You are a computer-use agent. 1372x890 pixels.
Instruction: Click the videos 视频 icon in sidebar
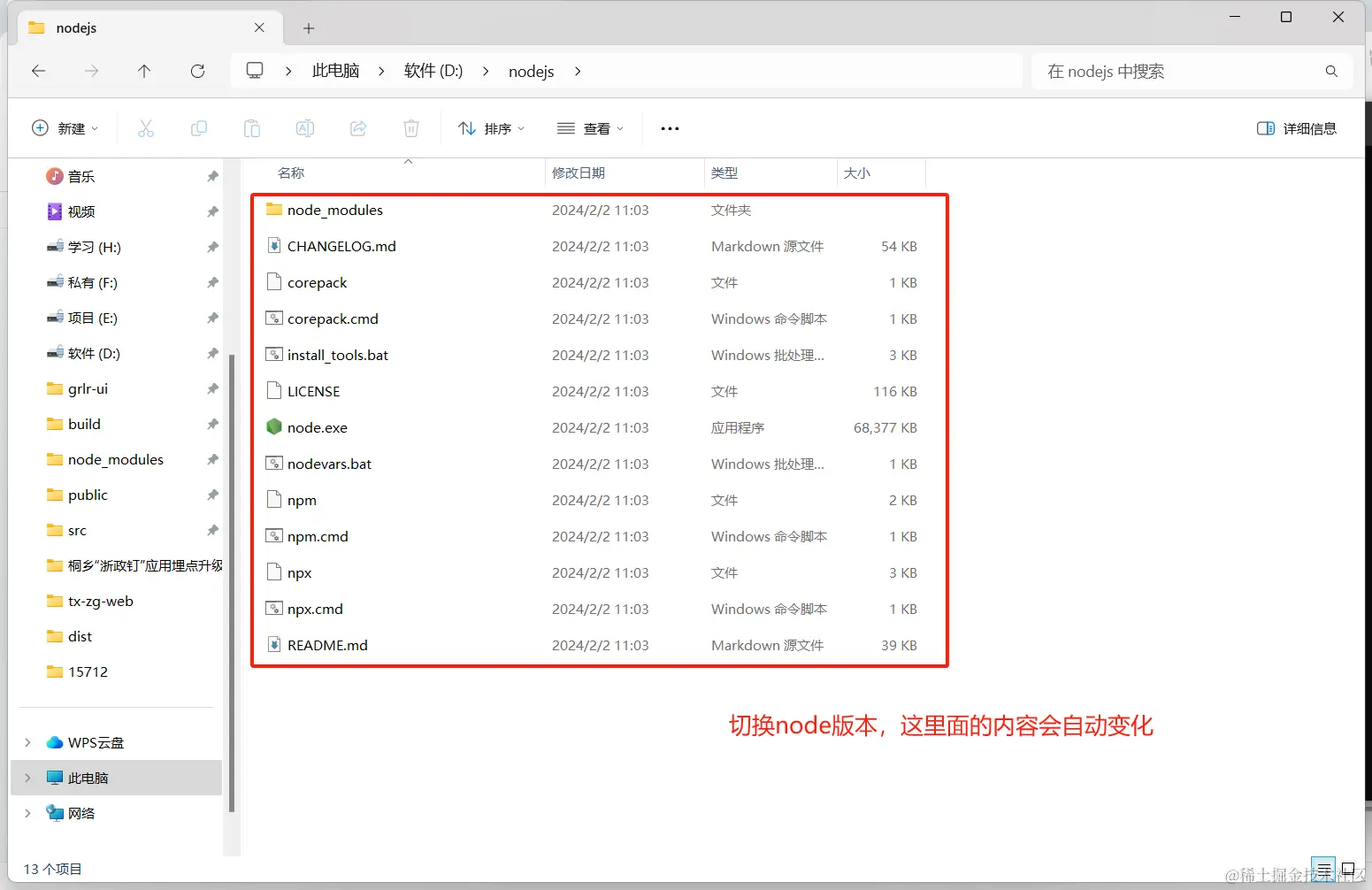tap(55, 211)
